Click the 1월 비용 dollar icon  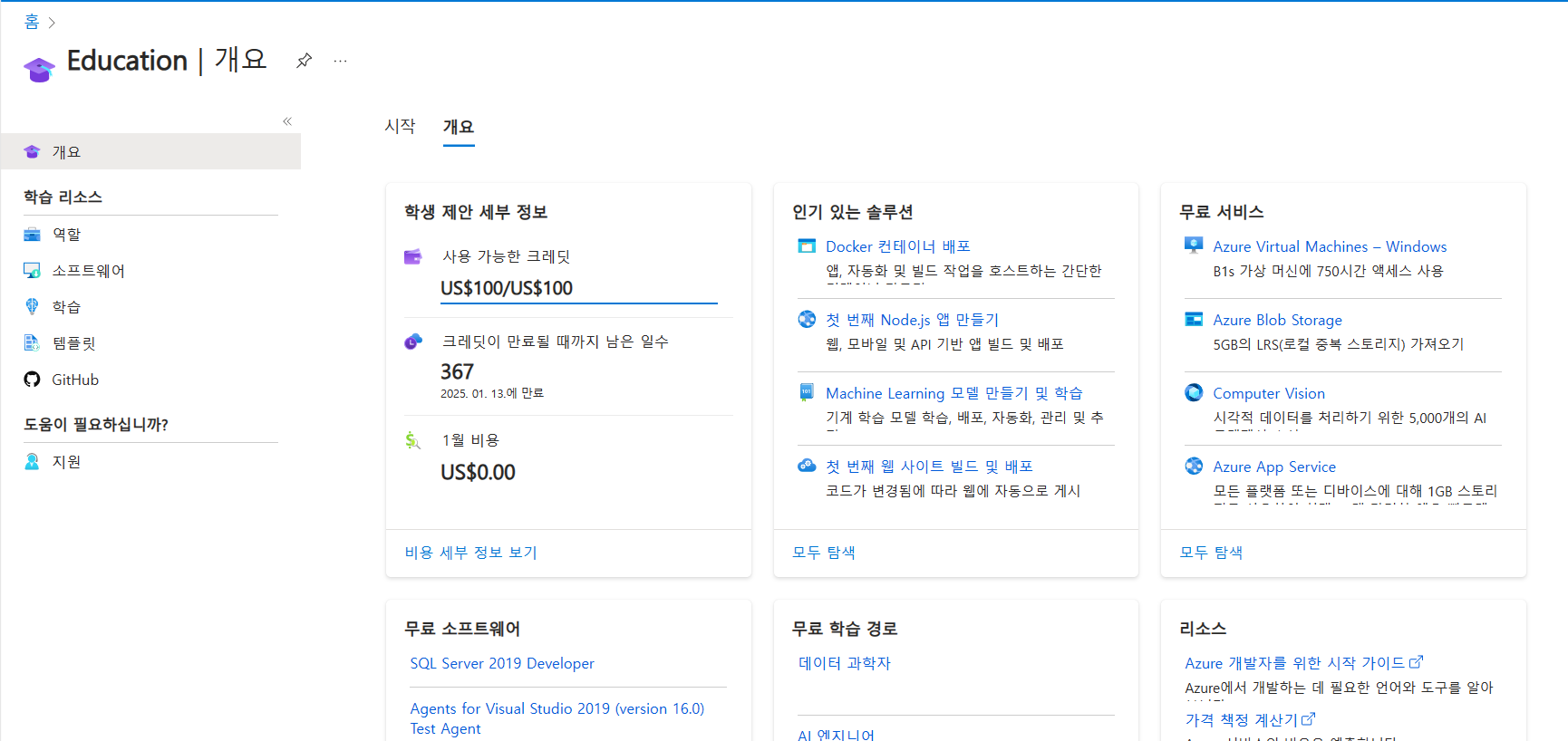(x=413, y=440)
